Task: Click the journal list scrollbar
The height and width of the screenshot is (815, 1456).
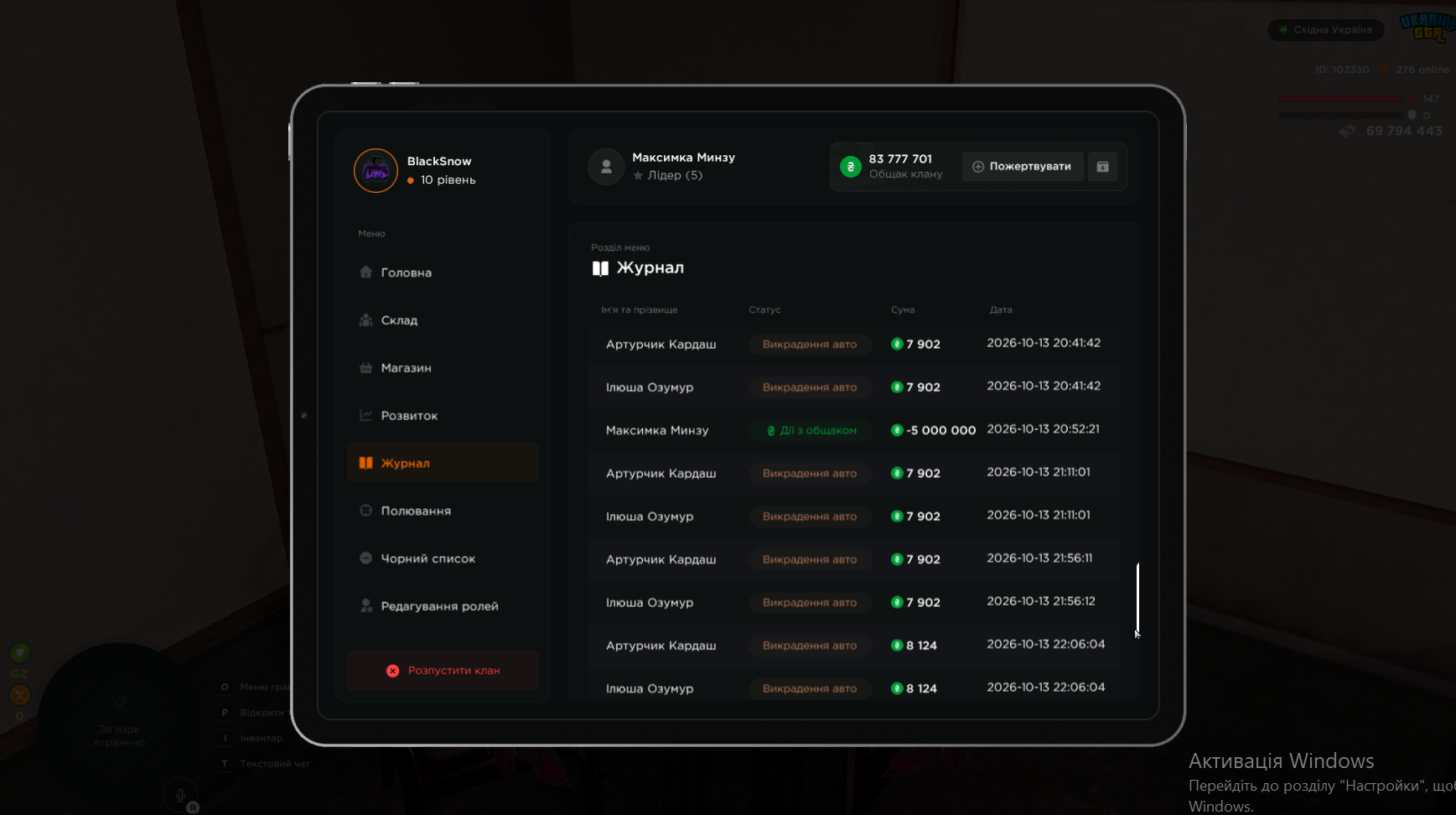Action: 1137,598
